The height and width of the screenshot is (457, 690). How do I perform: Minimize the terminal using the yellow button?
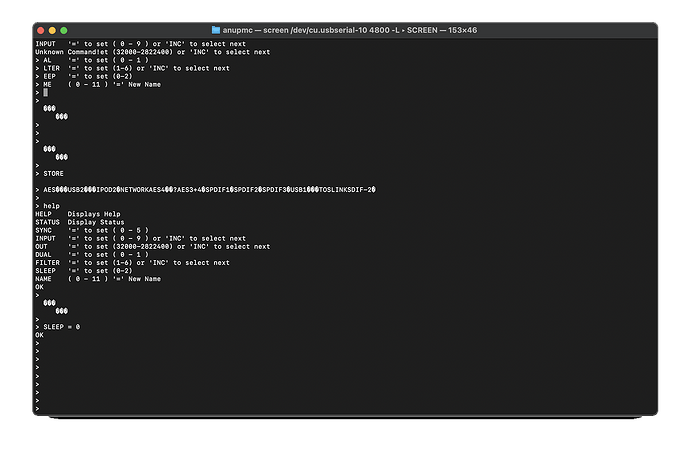pyautogui.click(x=52, y=30)
